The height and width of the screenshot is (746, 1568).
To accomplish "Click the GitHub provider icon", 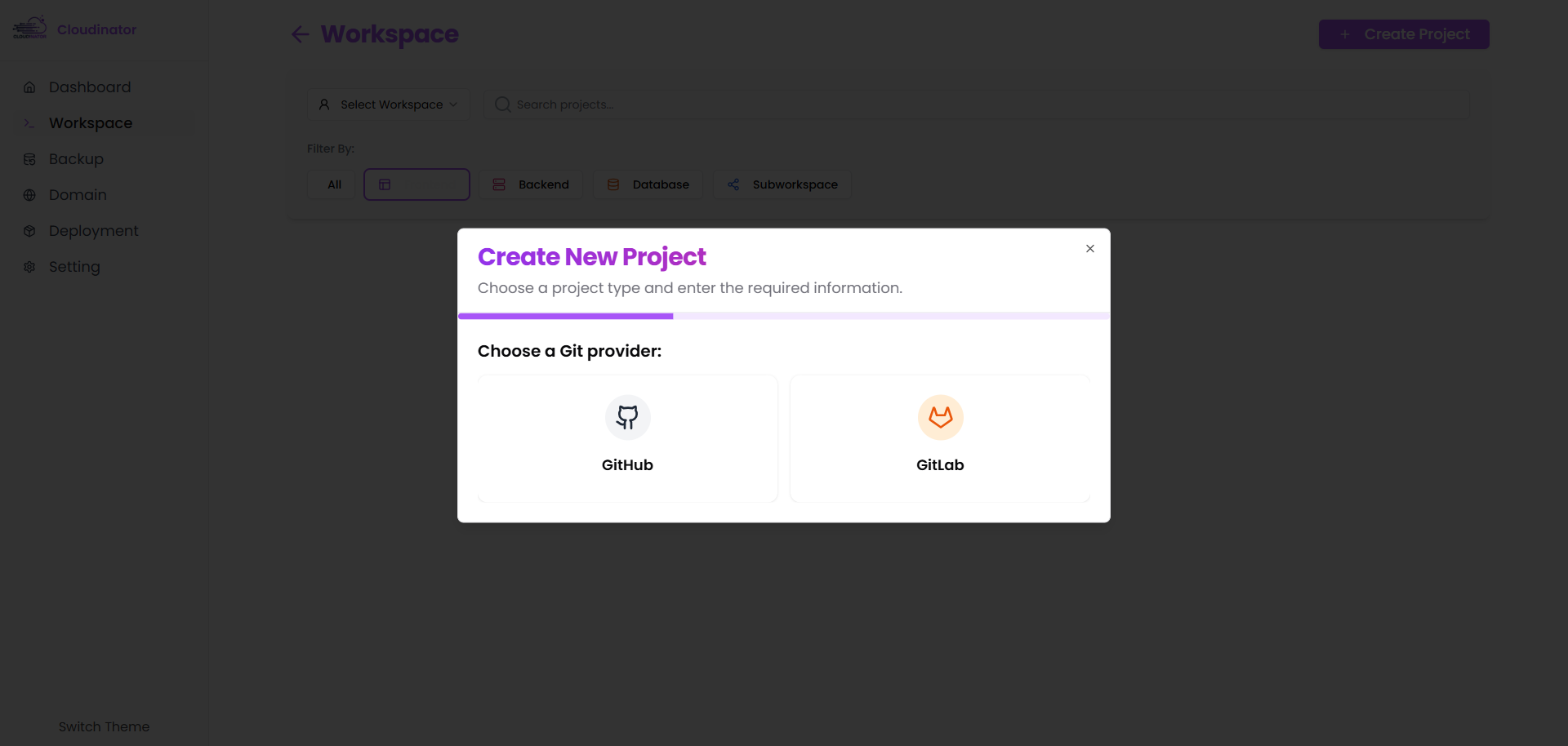I will tap(627, 417).
